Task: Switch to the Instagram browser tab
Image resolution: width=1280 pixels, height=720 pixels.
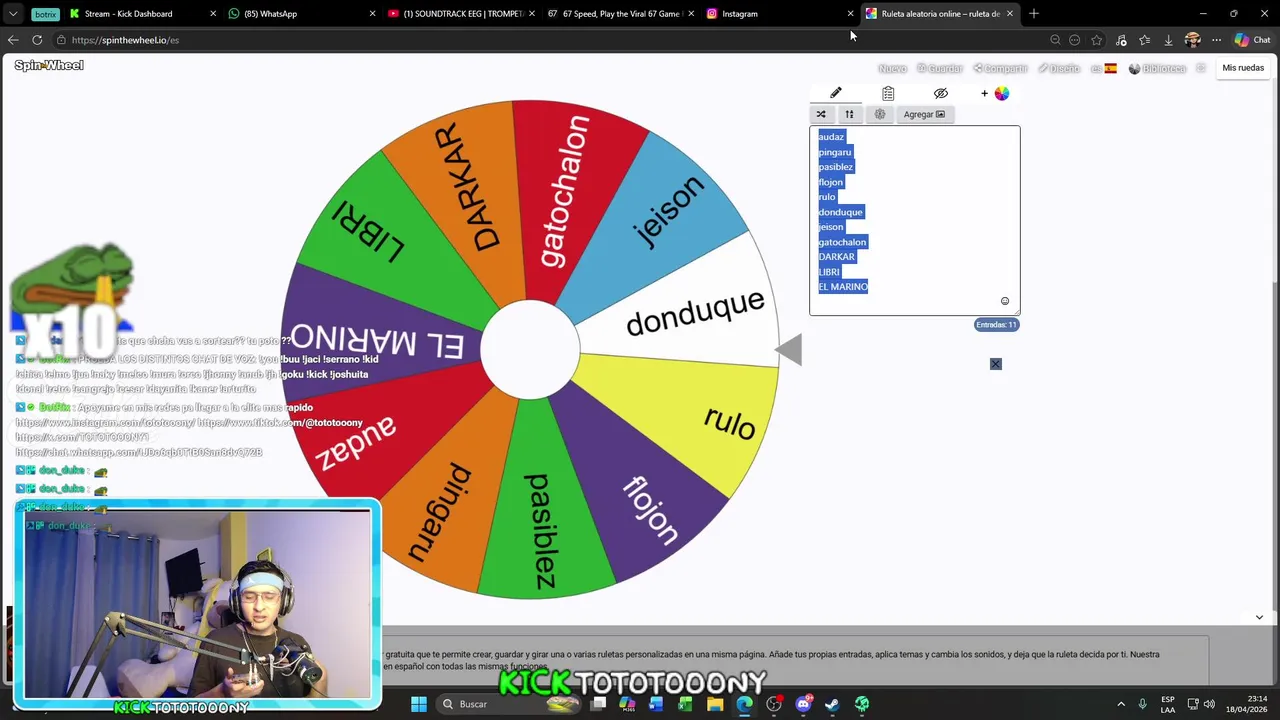Action: [x=778, y=14]
